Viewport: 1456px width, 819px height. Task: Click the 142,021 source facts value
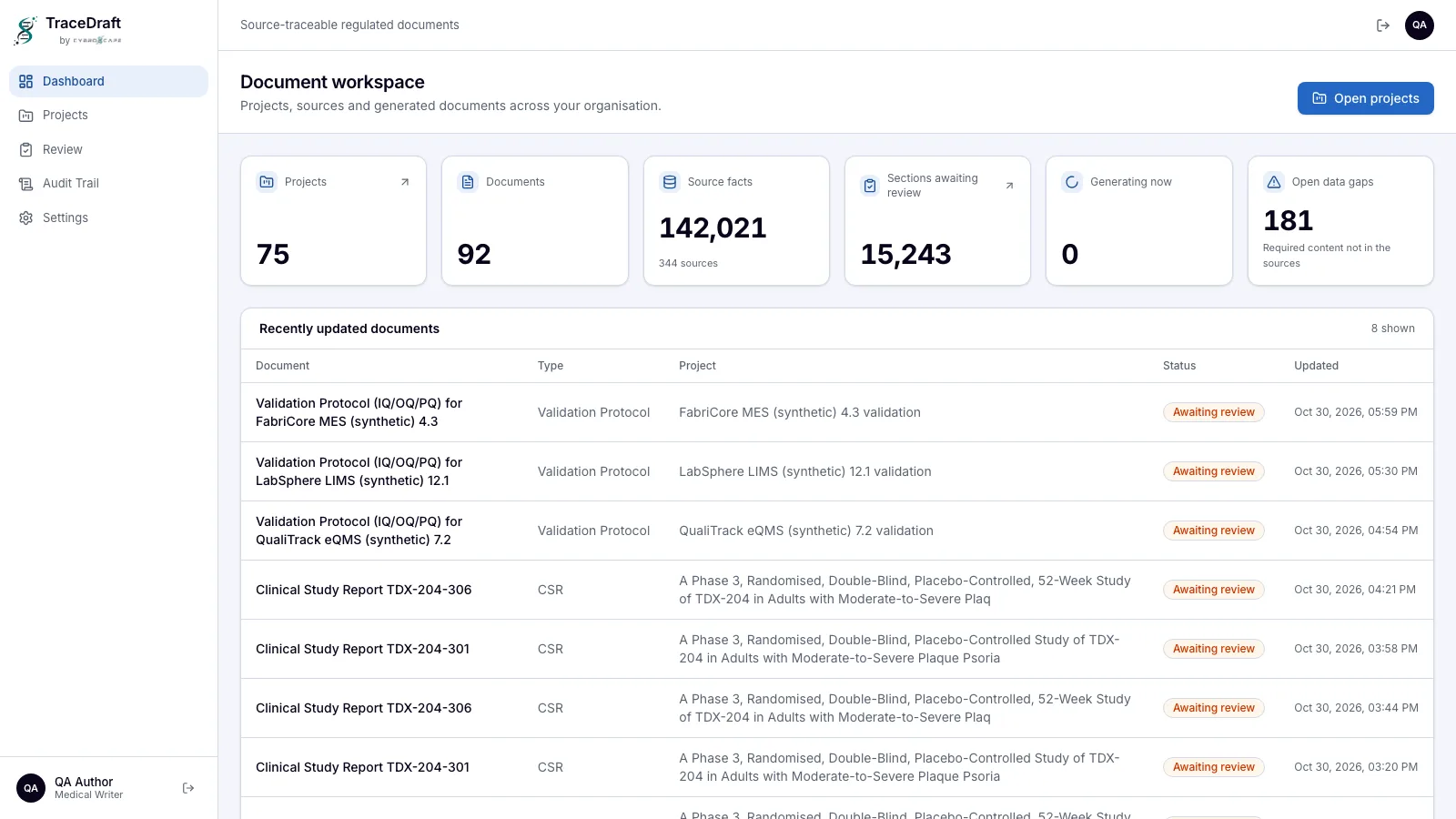(713, 227)
